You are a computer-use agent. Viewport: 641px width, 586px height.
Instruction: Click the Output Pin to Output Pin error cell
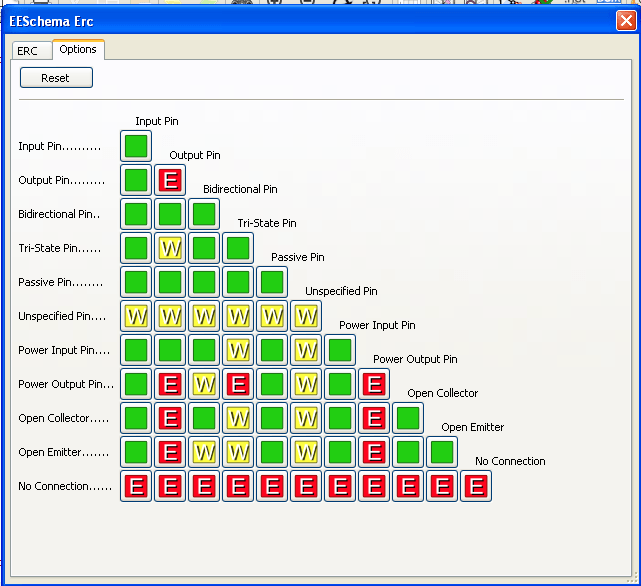pos(170,180)
